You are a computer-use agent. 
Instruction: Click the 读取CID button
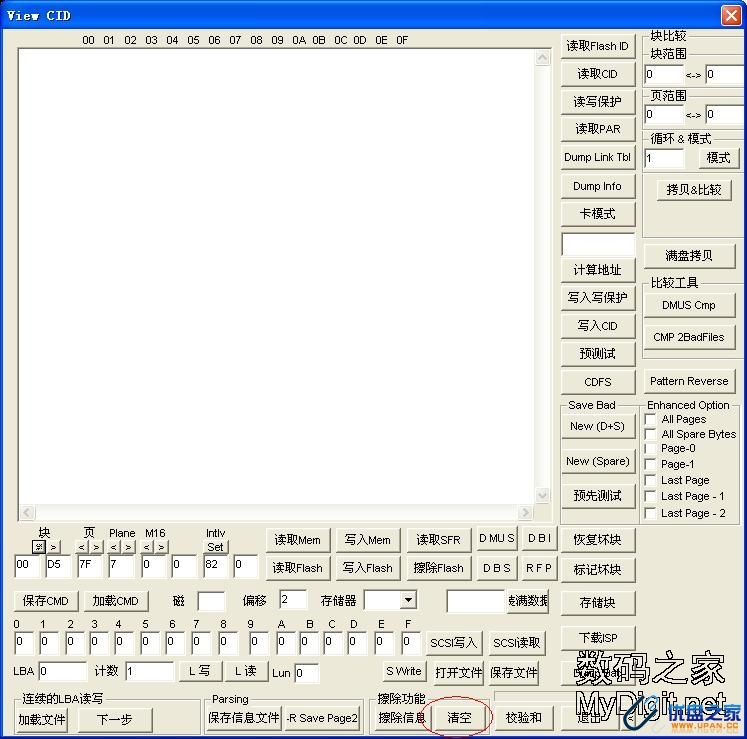[x=598, y=74]
